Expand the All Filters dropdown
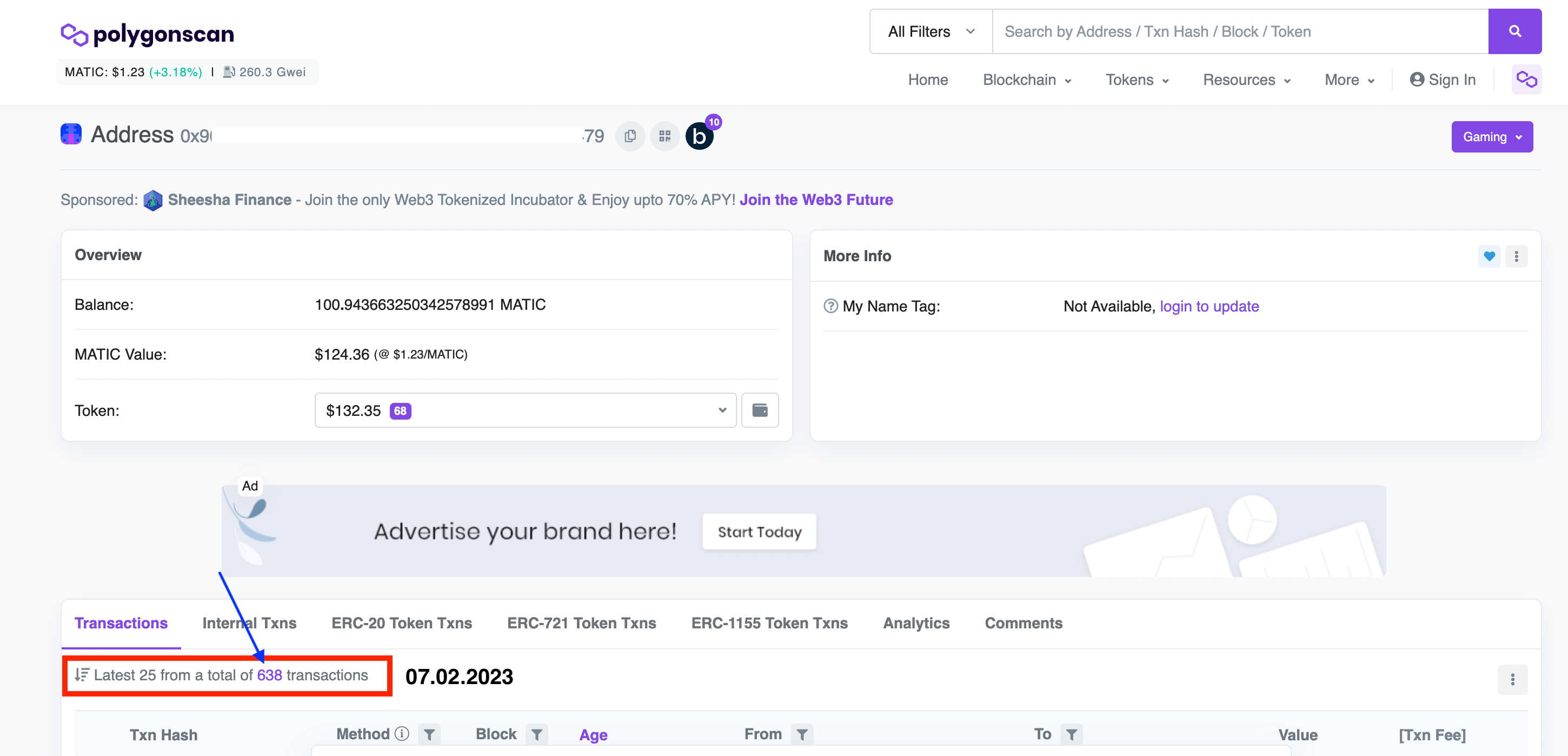Image resolution: width=1568 pixels, height=756 pixels. (x=931, y=32)
